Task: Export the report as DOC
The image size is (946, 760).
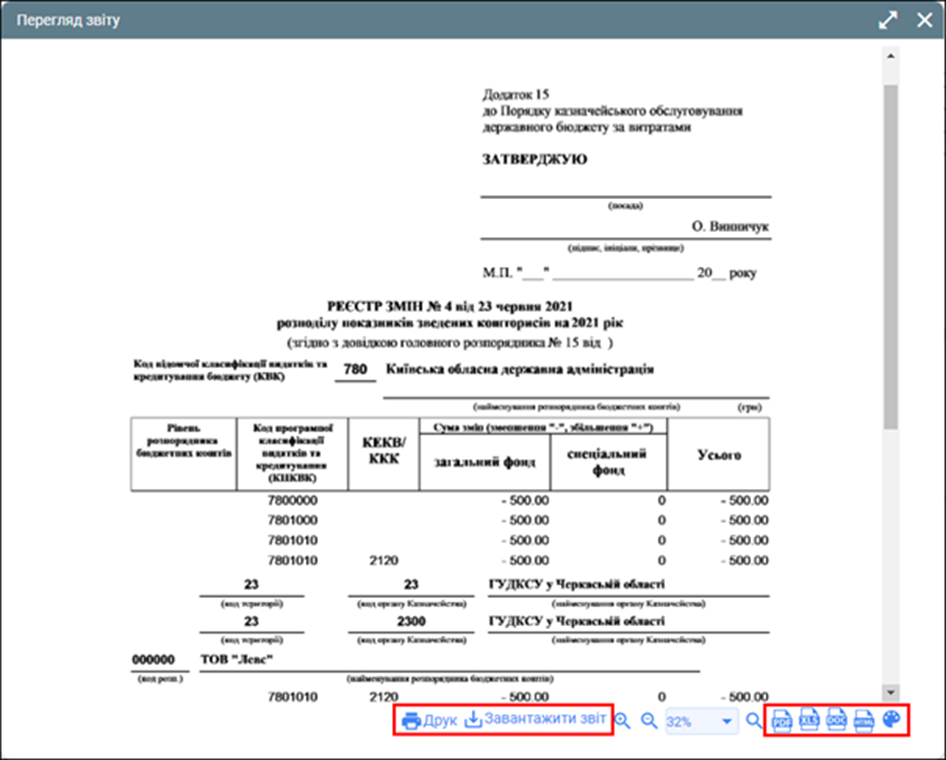Action: point(837,720)
